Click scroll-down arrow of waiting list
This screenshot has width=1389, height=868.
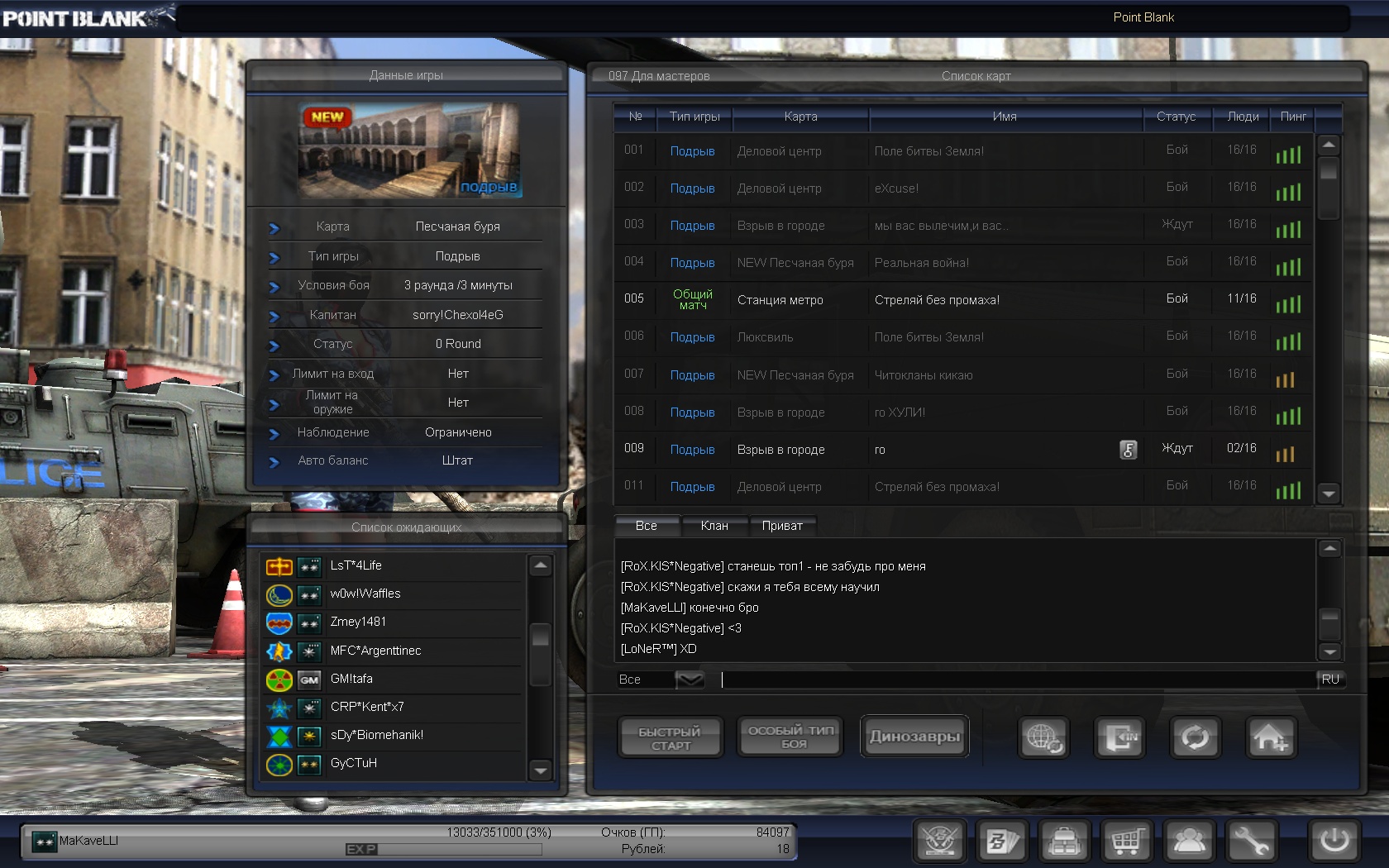(x=541, y=770)
